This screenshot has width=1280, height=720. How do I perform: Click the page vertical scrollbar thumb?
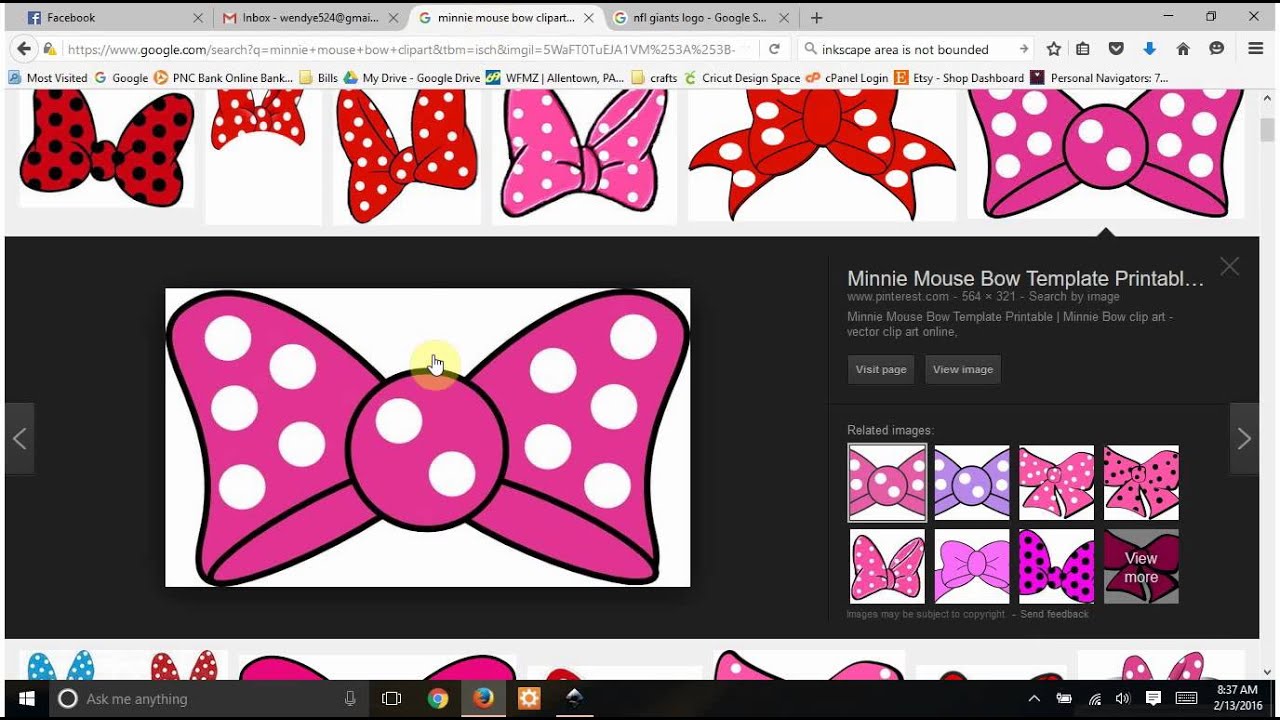[1268, 129]
